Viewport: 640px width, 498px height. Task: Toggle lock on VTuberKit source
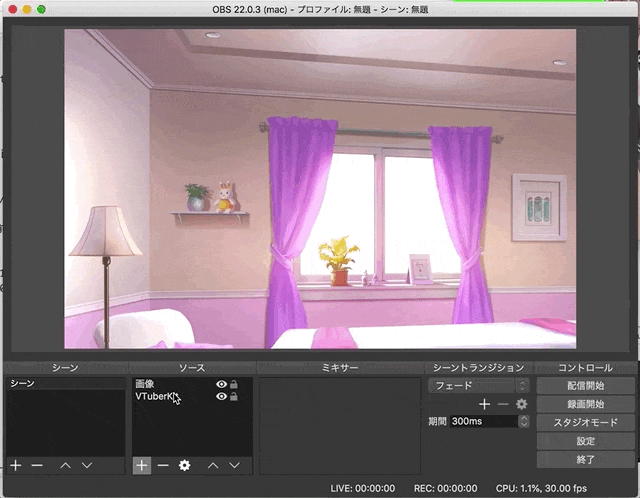234,396
